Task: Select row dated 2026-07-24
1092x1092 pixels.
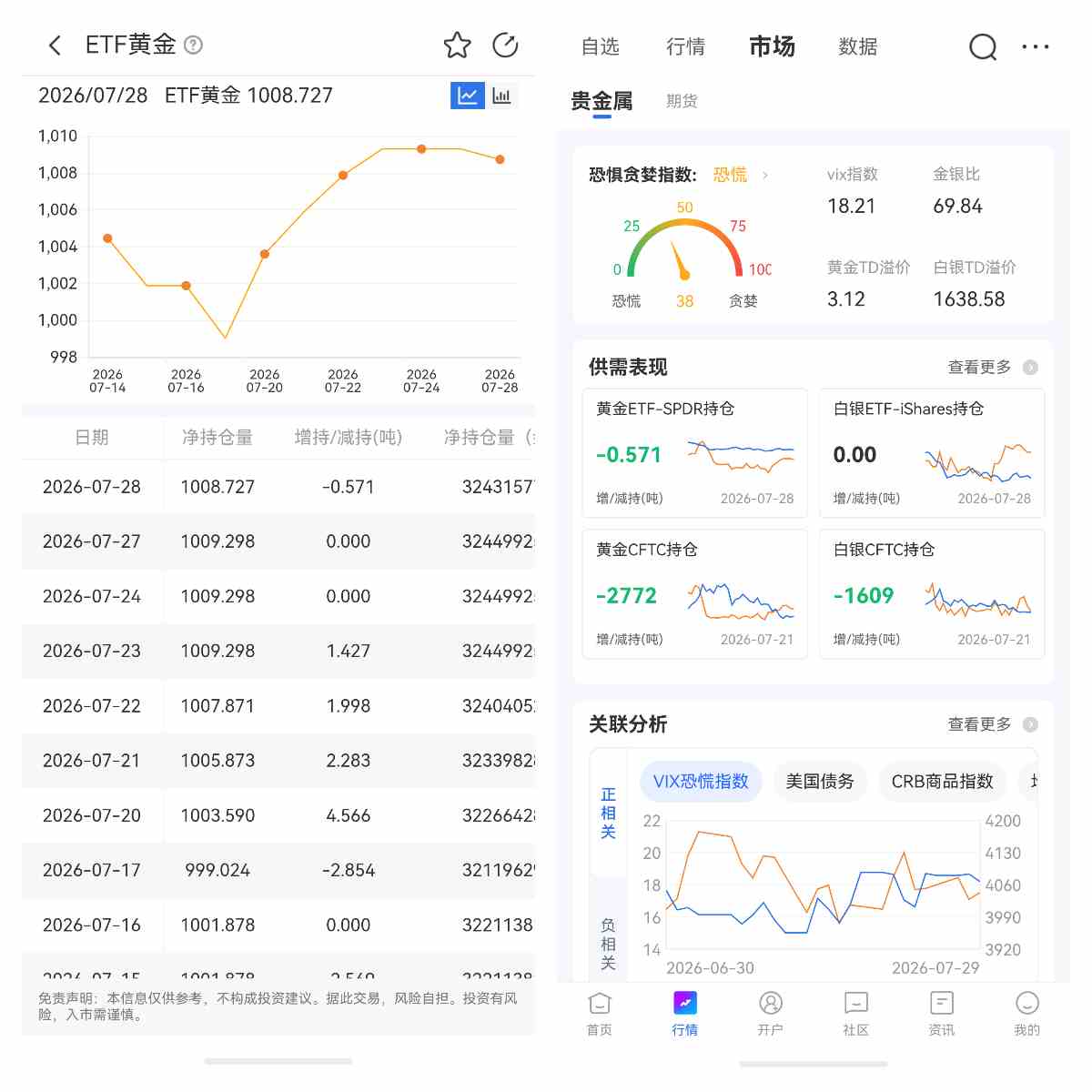Action: pos(278,596)
